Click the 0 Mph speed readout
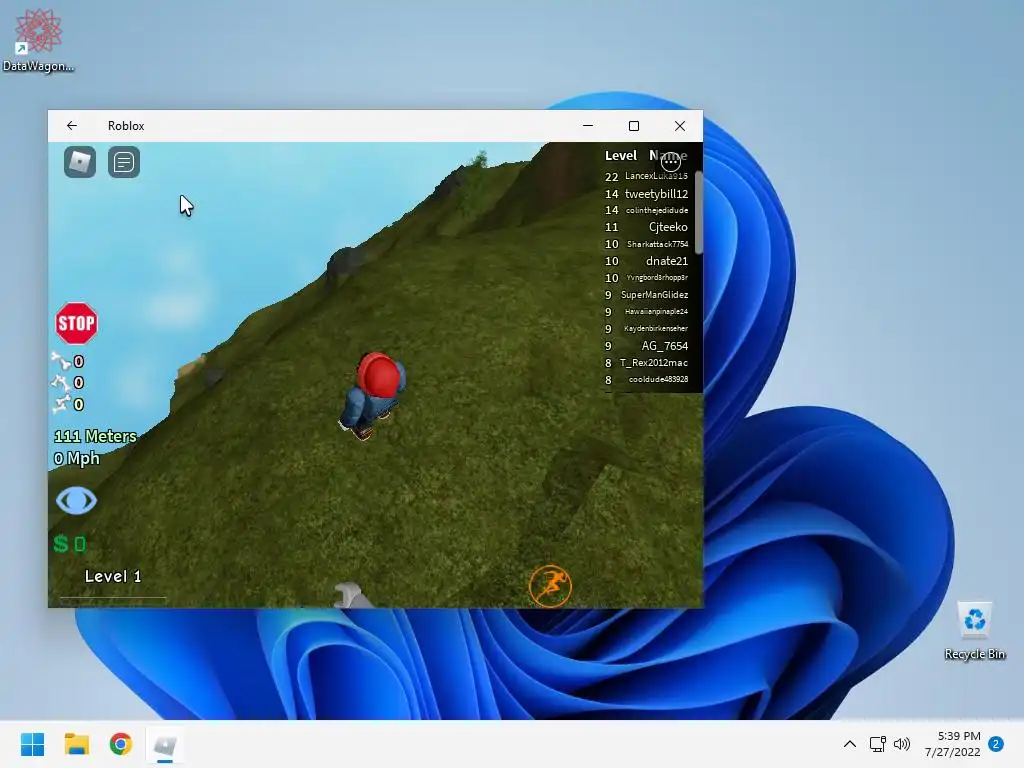Viewport: 1024px width, 768px height. (x=77, y=458)
